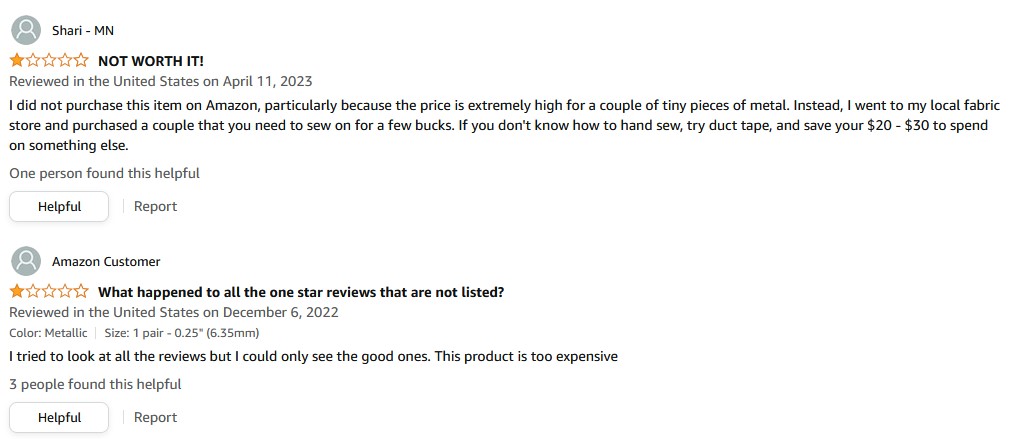Report the NOT WORTH IT! review

click(156, 206)
